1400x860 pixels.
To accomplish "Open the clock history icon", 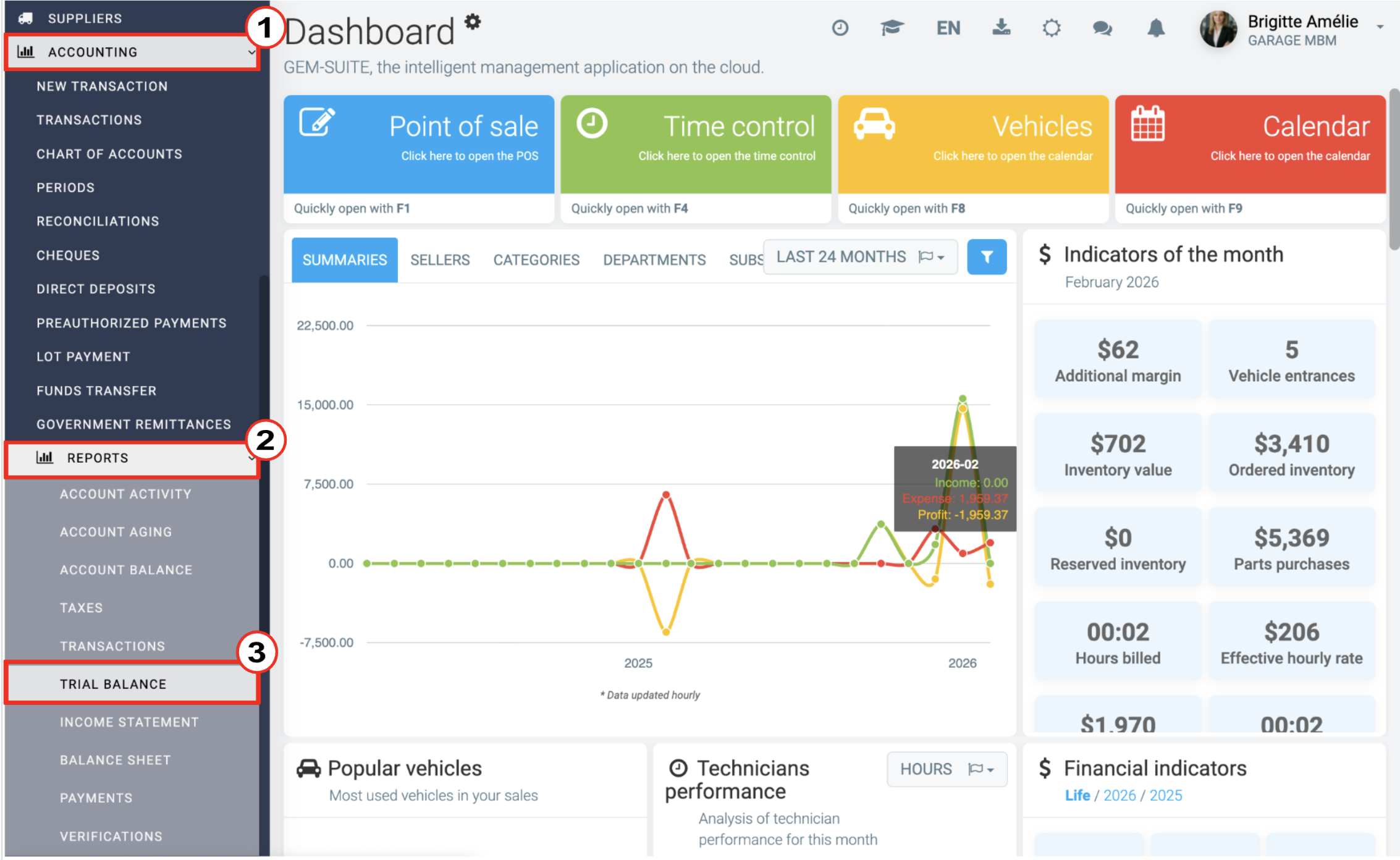I will 840,28.
